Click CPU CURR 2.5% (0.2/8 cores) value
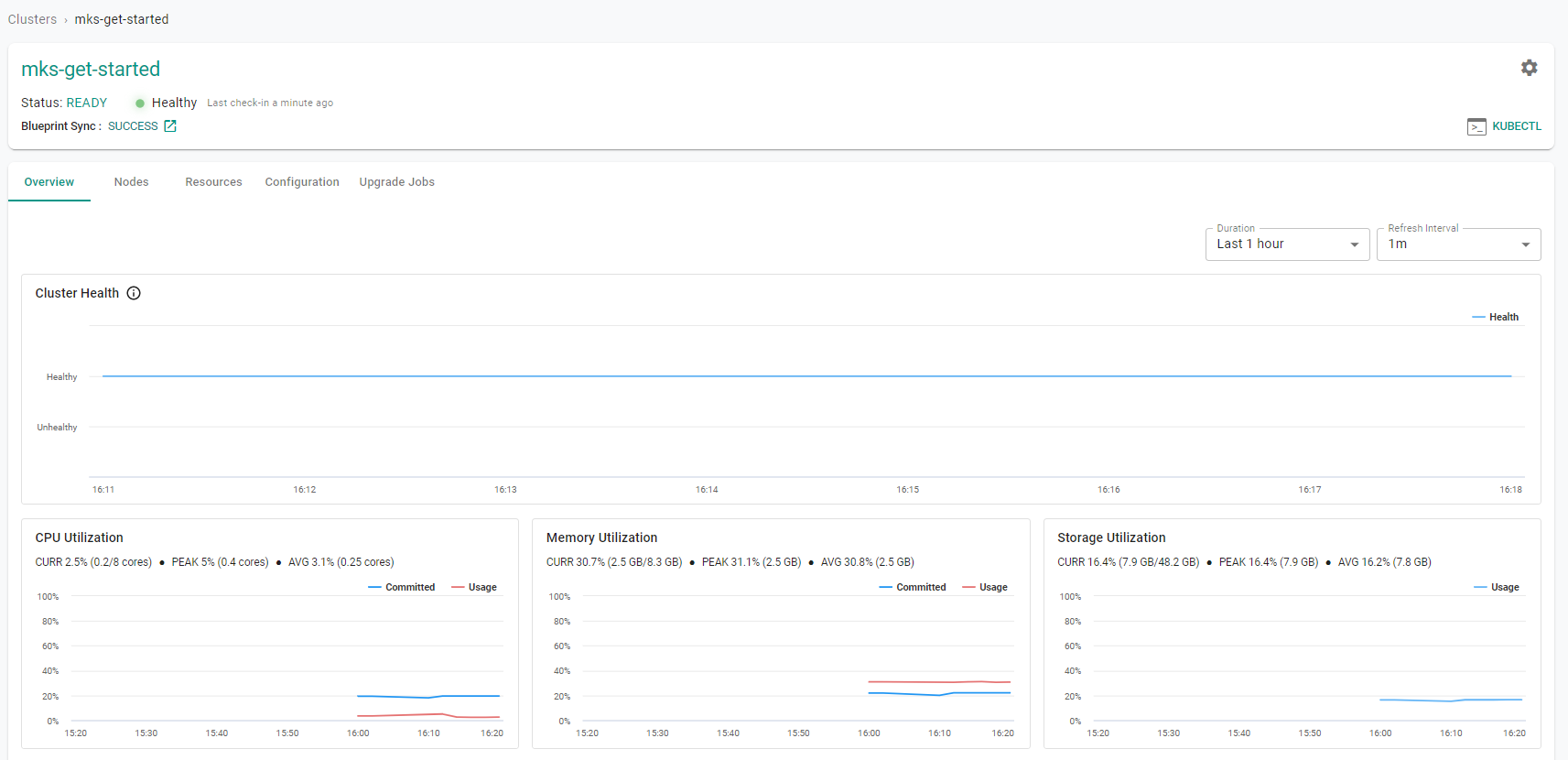 [x=93, y=562]
